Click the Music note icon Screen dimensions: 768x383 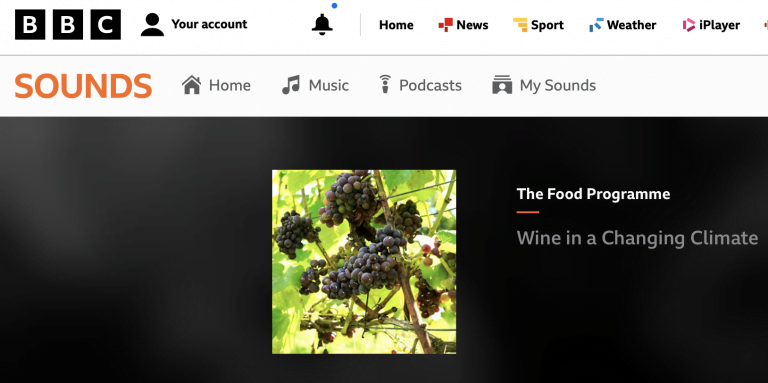(291, 85)
